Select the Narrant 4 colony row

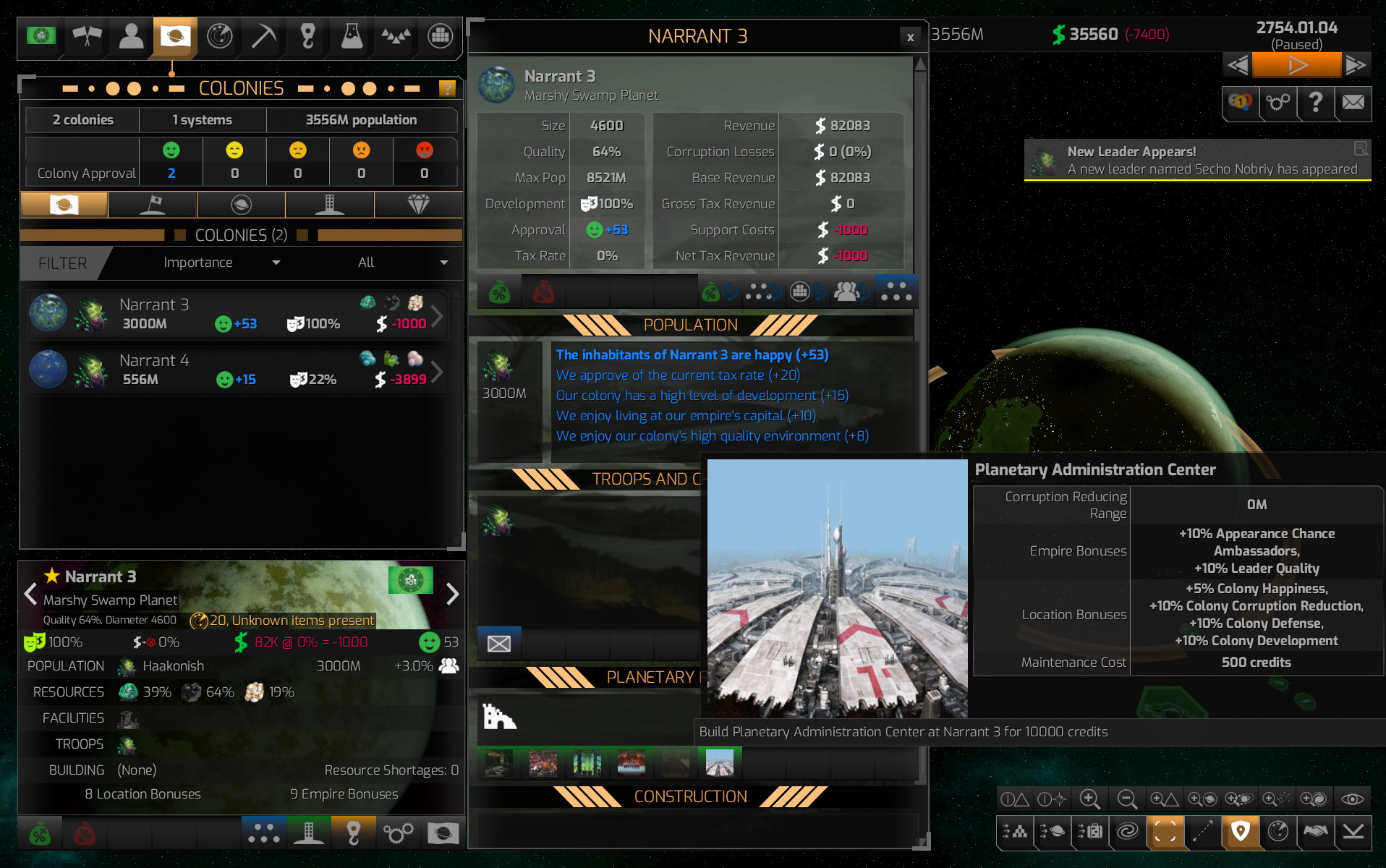(238, 370)
